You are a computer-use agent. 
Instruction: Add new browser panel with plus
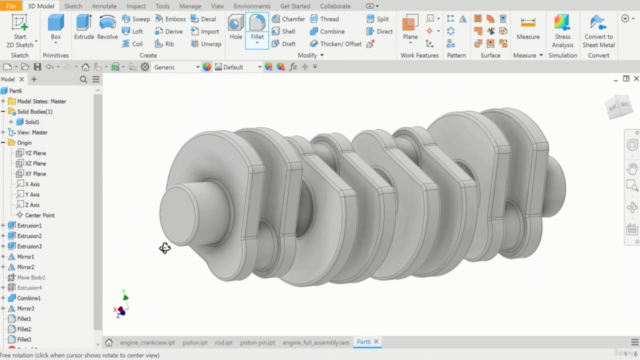click(34, 79)
